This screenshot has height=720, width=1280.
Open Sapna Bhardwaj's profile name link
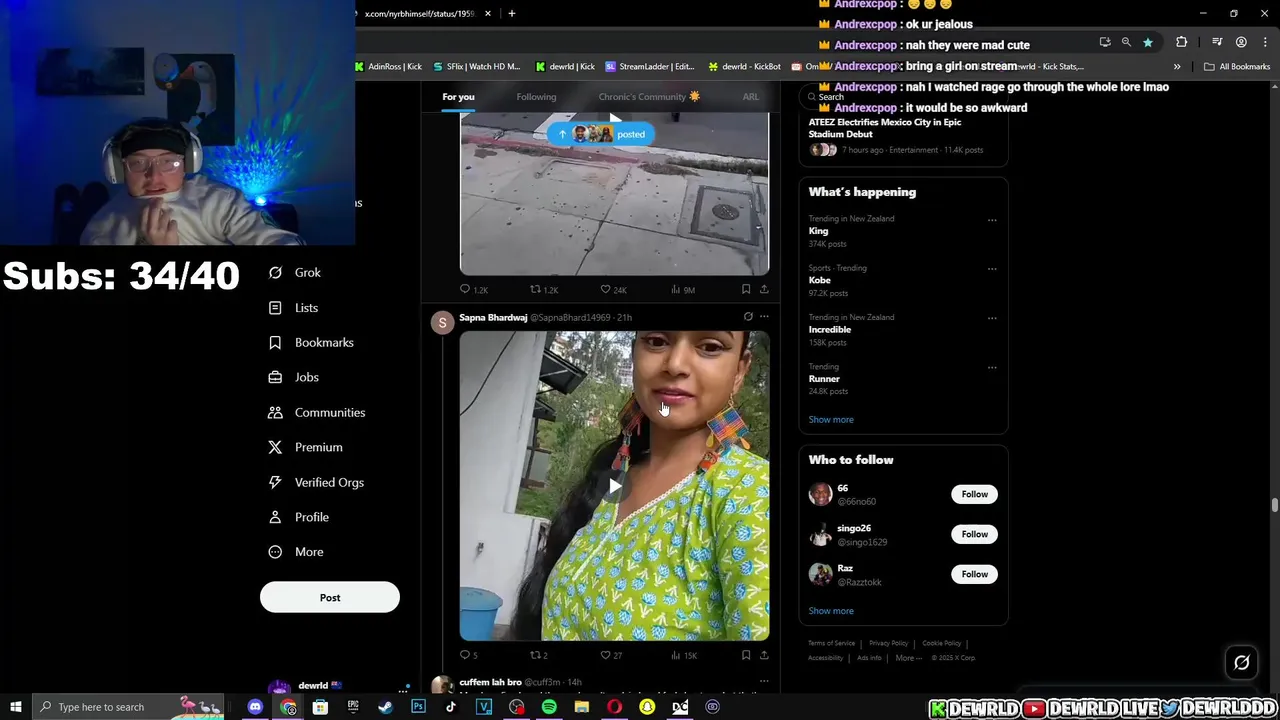[x=493, y=317]
